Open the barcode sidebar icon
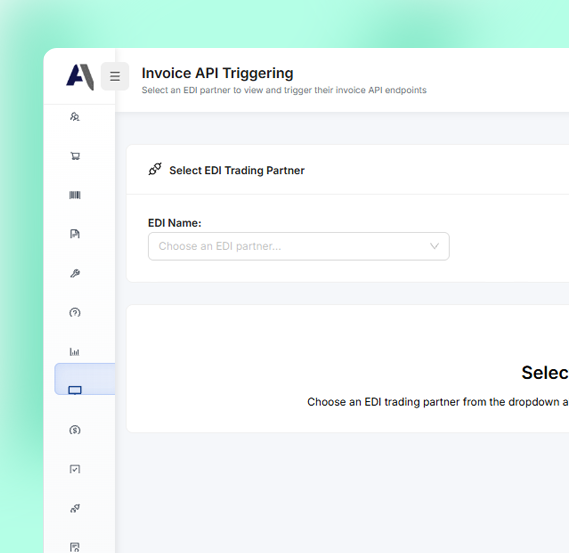Image resolution: width=569 pixels, height=553 pixels. click(x=75, y=195)
